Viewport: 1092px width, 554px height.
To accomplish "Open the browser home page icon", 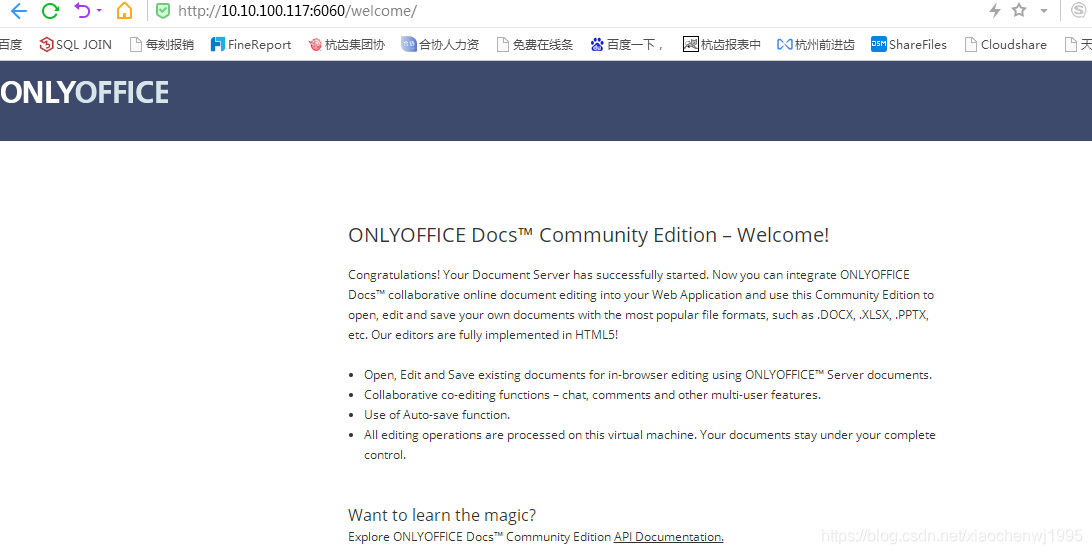I will click(x=124, y=10).
